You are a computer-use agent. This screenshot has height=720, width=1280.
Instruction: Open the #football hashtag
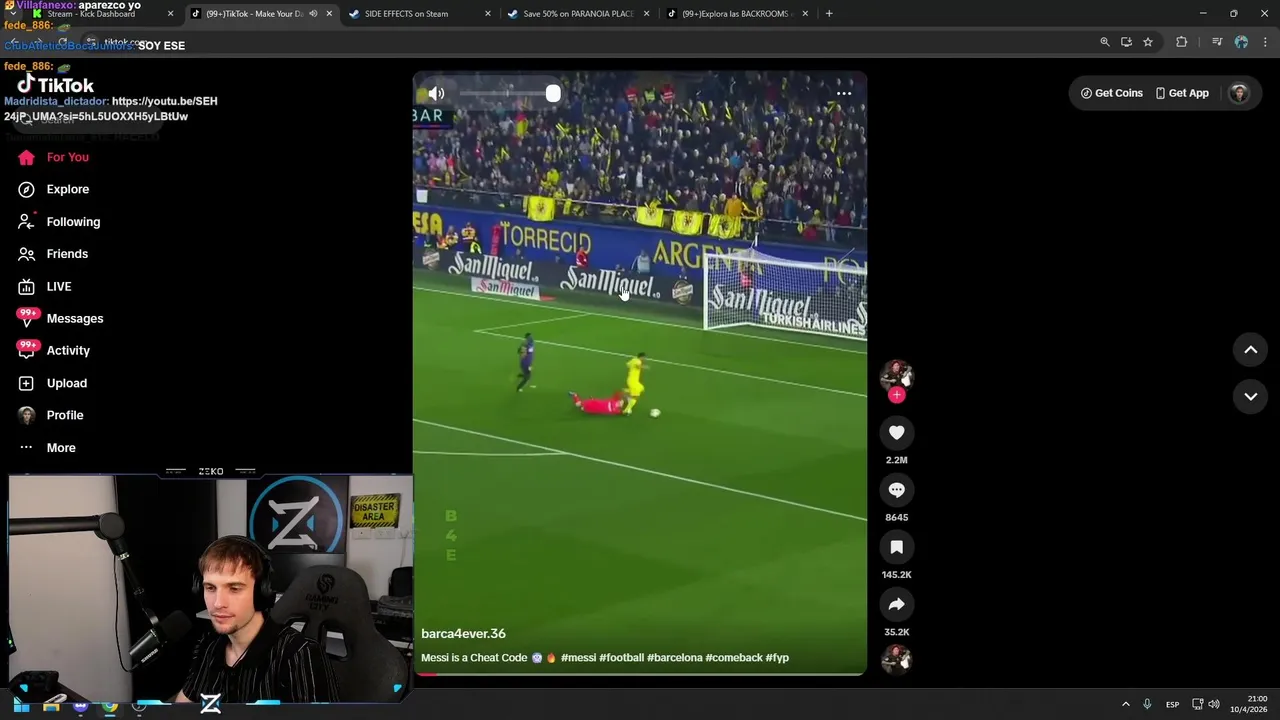(621, 658)
